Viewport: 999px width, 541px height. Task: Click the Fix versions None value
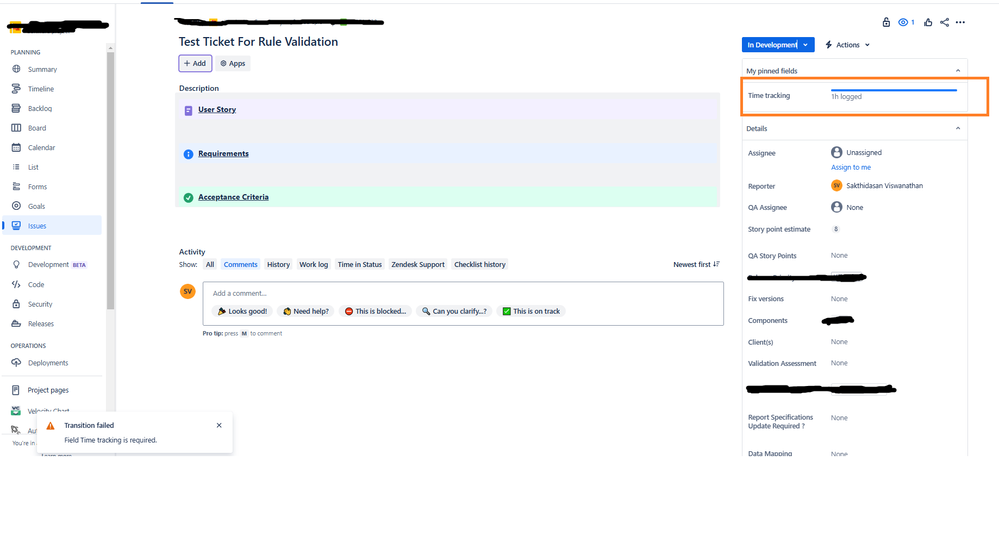(839, 299)
